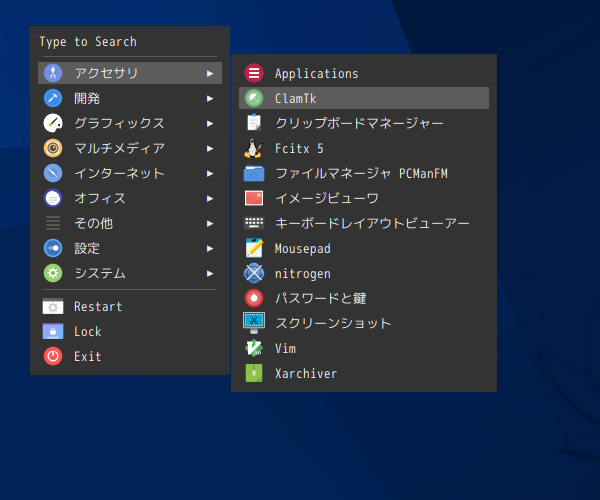Expand the グラフィックス submenu arrow
The image size is (600, 500).
pyautogui.click(x=210, y=123)
